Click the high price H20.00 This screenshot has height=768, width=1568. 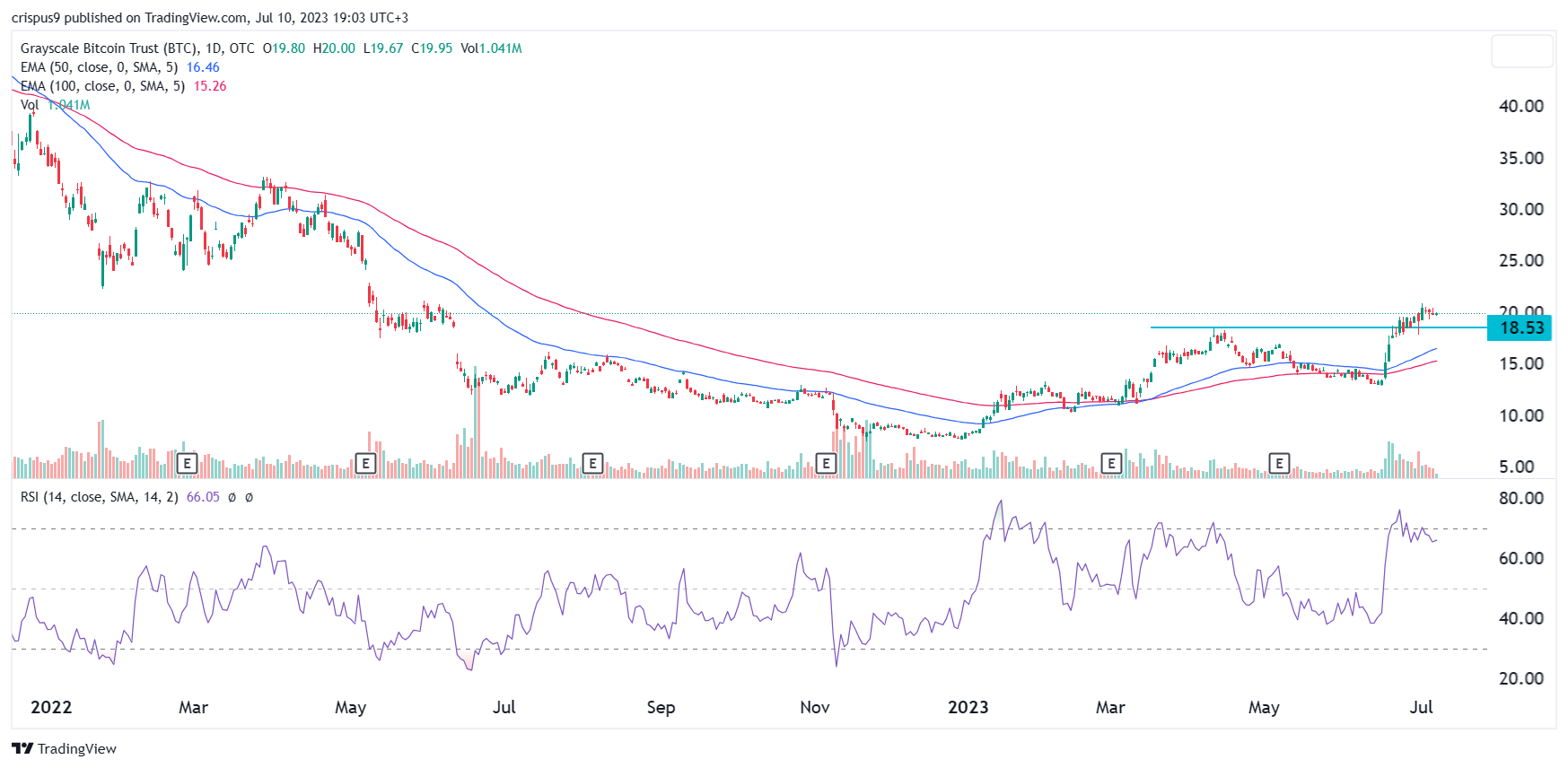[334, 48]
